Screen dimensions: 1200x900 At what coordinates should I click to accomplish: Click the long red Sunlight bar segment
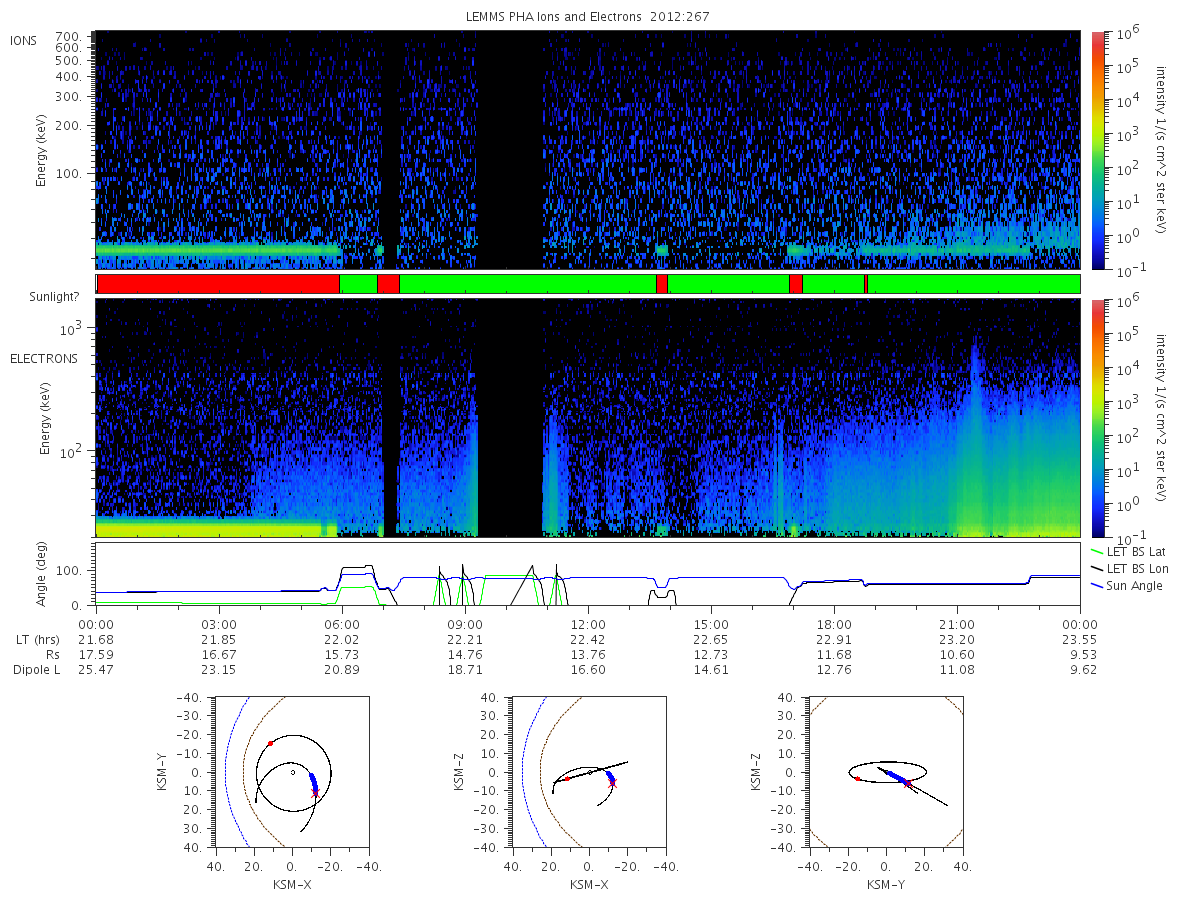[218, 284]
